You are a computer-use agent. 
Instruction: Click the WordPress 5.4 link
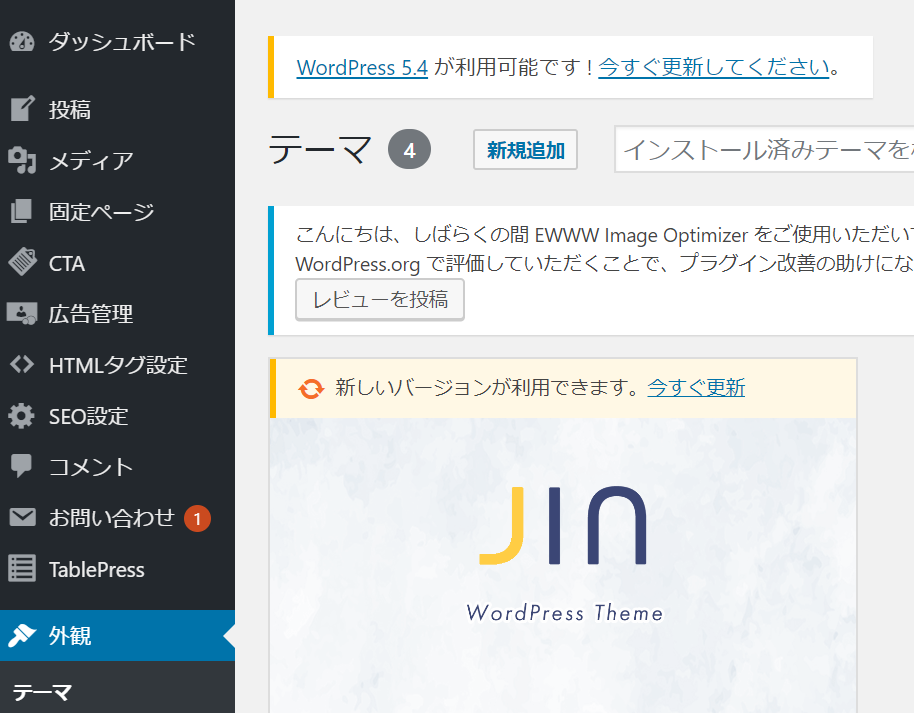pos(362,68)
